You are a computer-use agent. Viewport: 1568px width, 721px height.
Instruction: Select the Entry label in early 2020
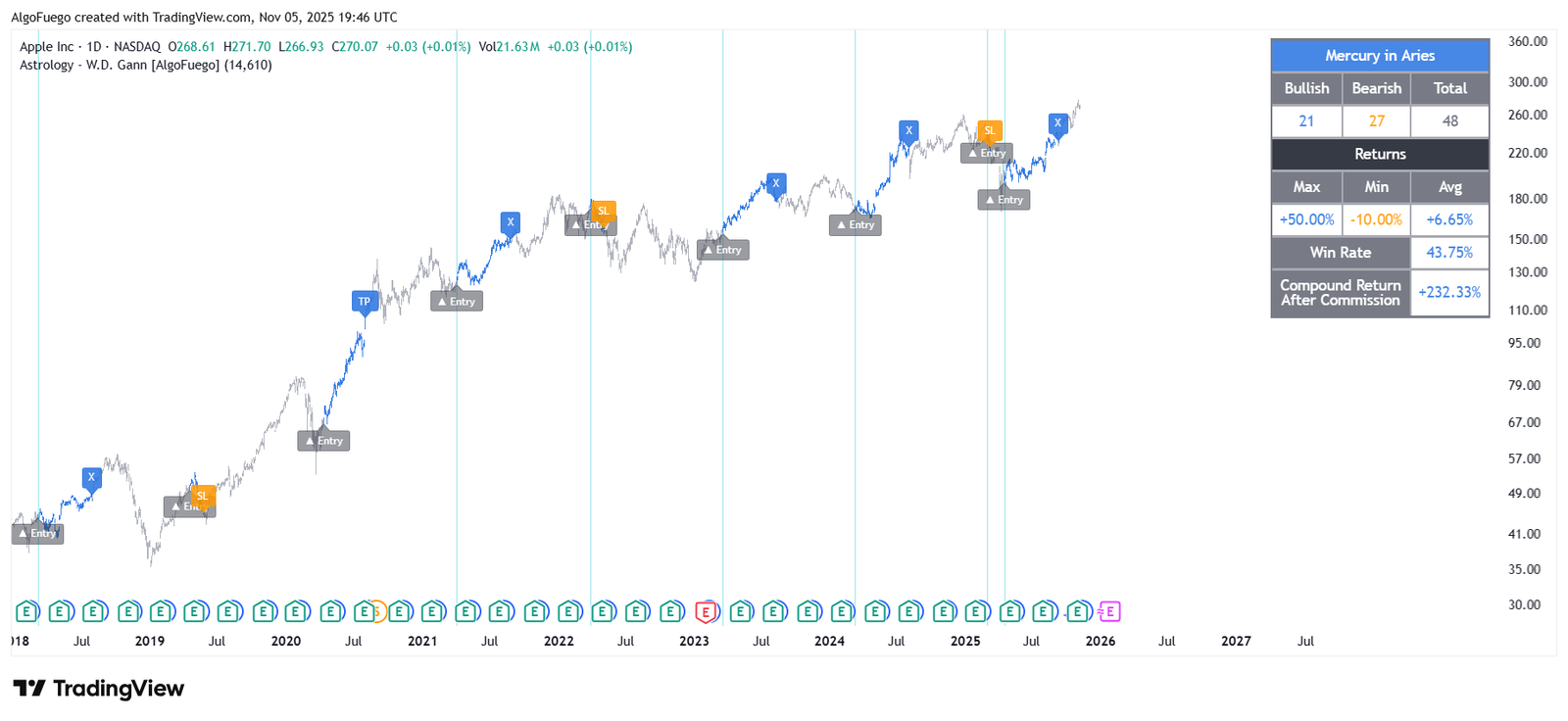pos(323,441)
